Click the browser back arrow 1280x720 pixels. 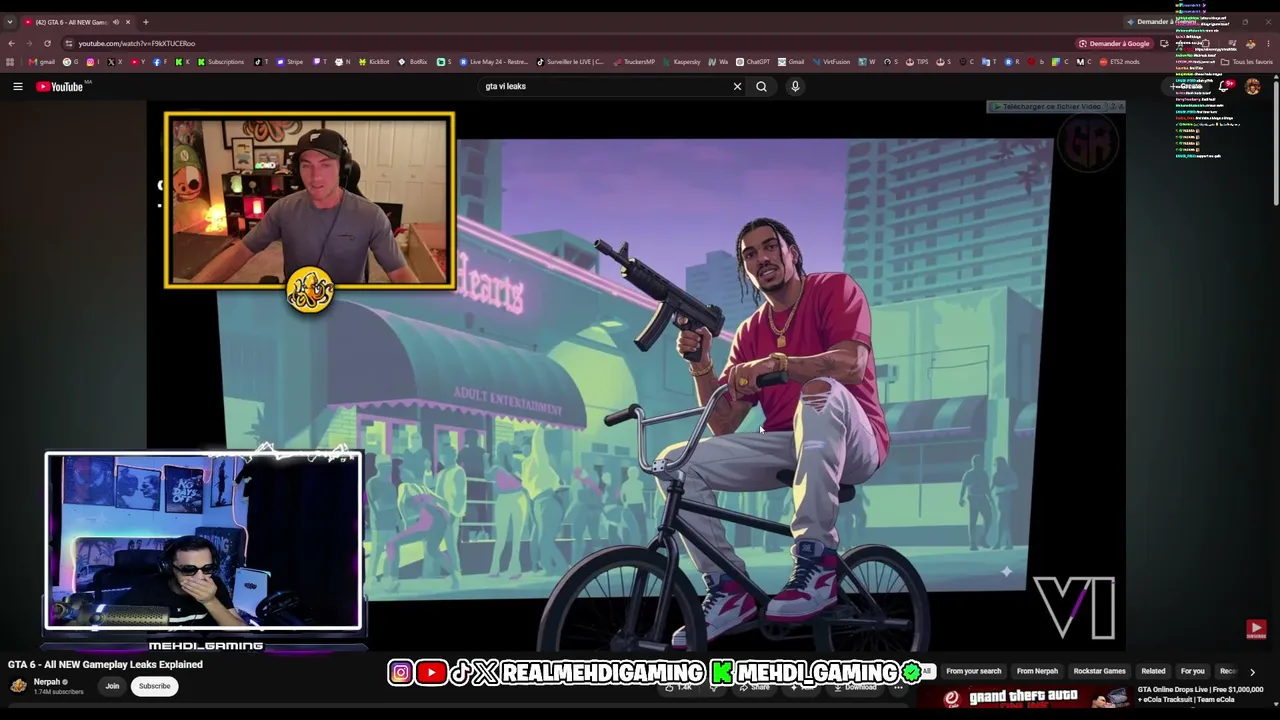[11, 44]
